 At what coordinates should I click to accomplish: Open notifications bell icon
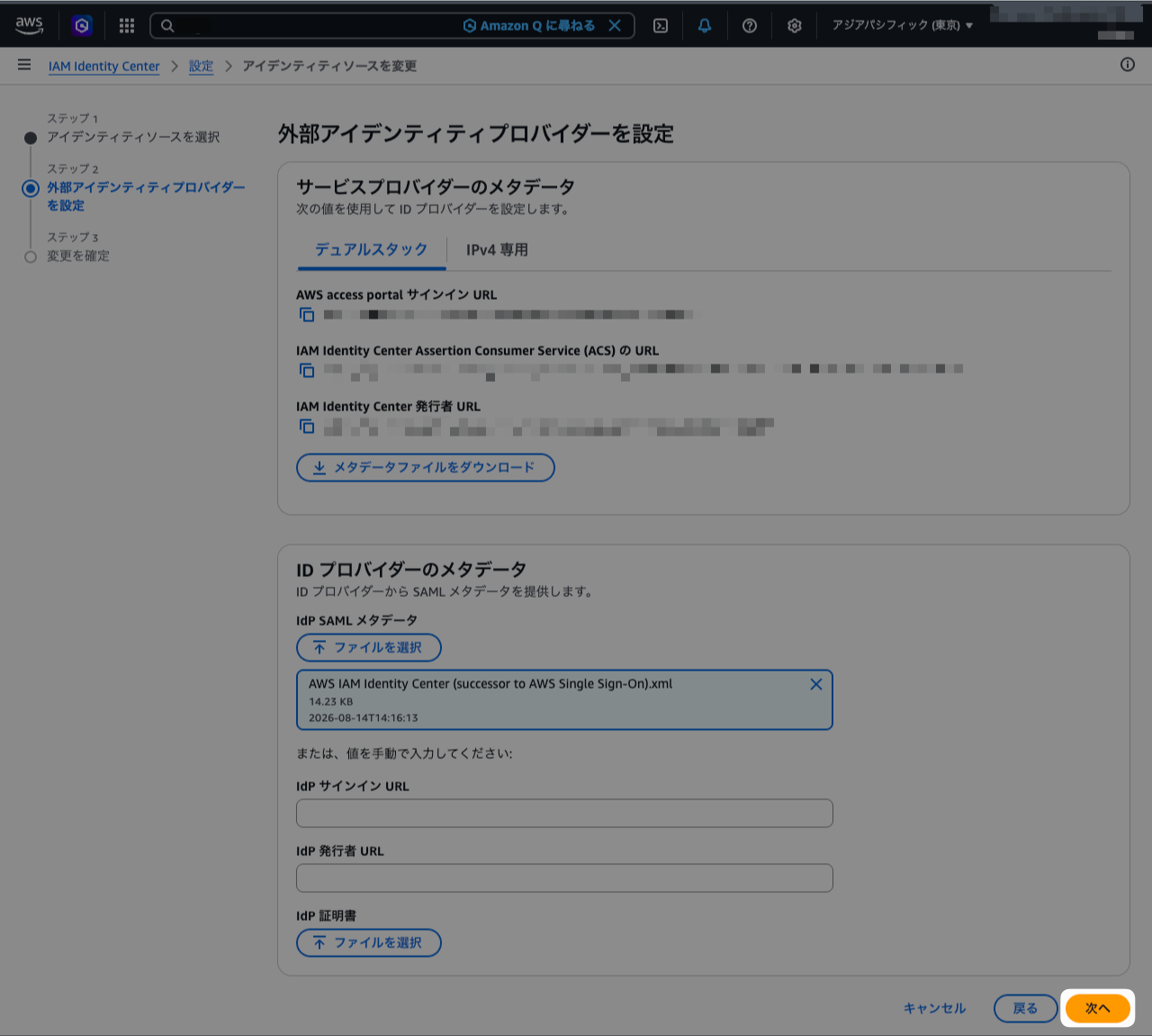coord(705,25)
